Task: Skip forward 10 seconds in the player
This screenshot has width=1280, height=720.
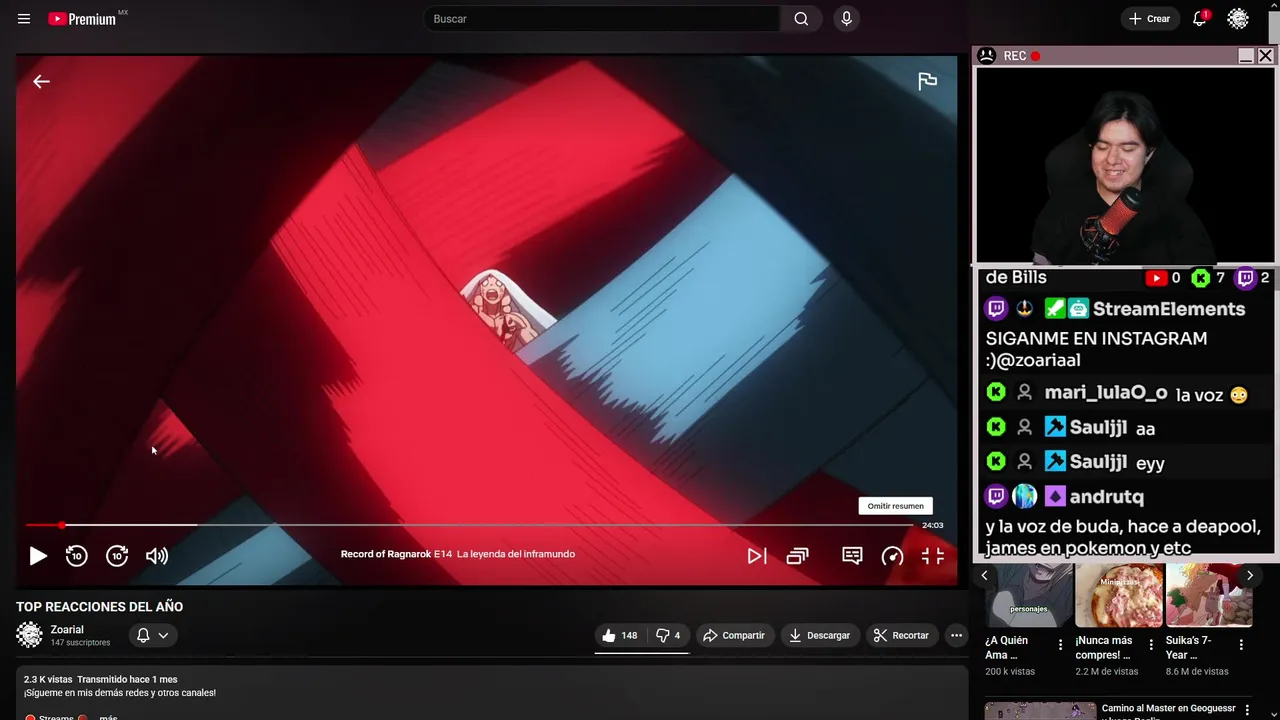Action: [117, 556]
